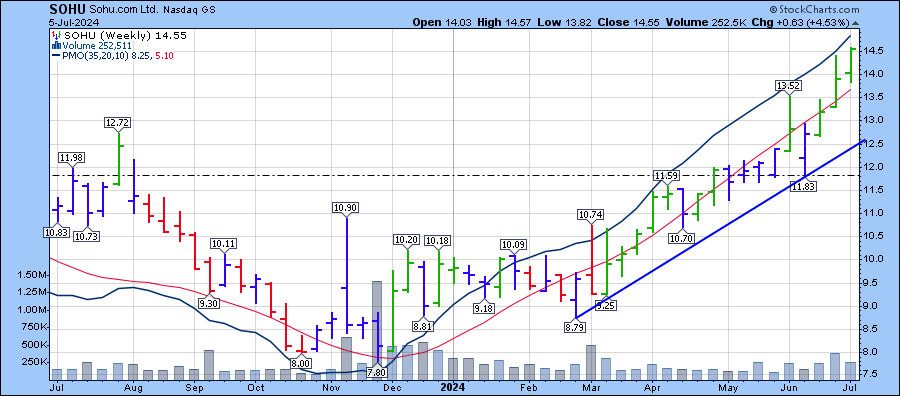Click the 10.11 price label
Screen dimensions: 900x396
click(224, 243)
